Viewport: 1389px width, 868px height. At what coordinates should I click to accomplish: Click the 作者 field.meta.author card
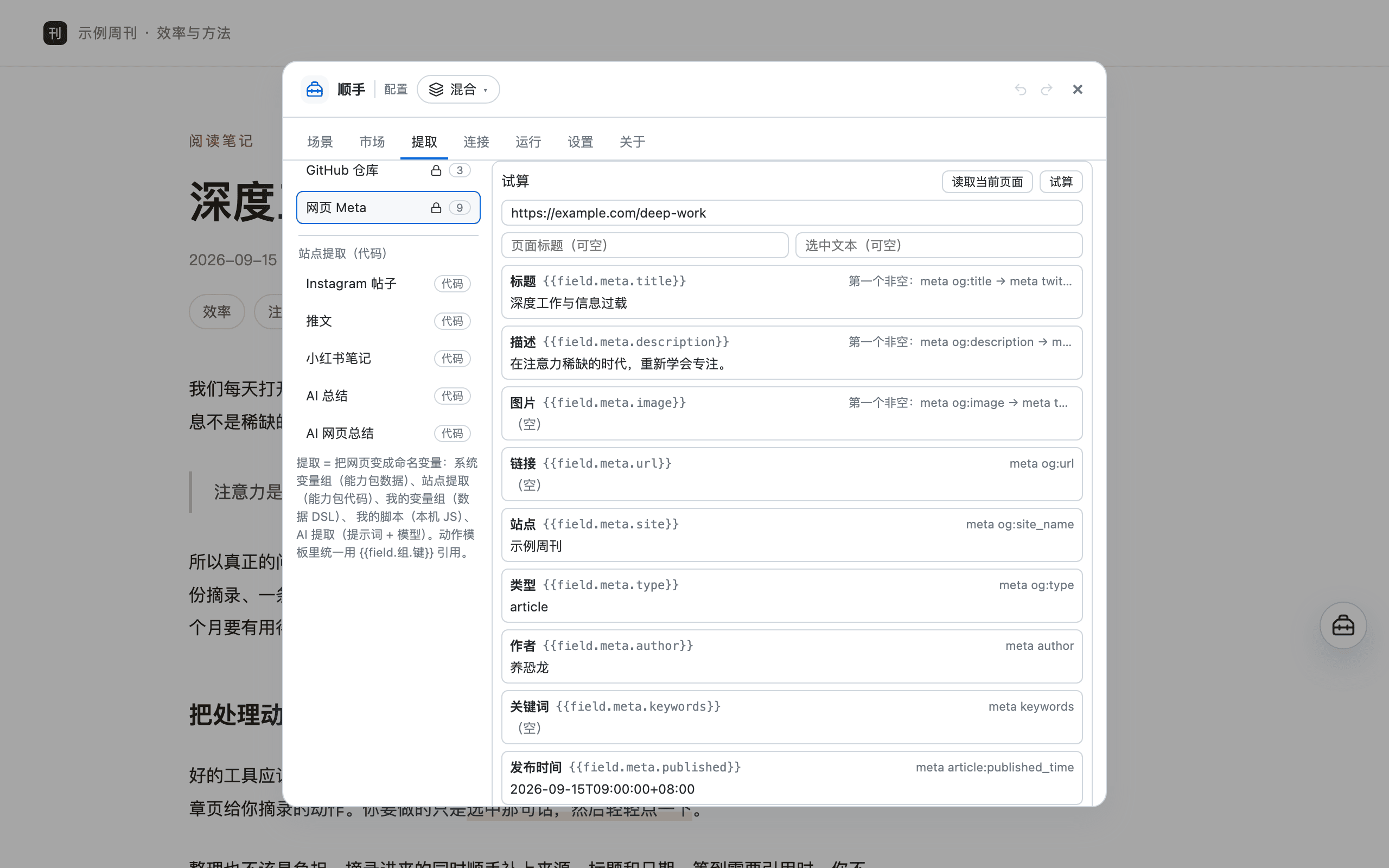coord(792,657)
